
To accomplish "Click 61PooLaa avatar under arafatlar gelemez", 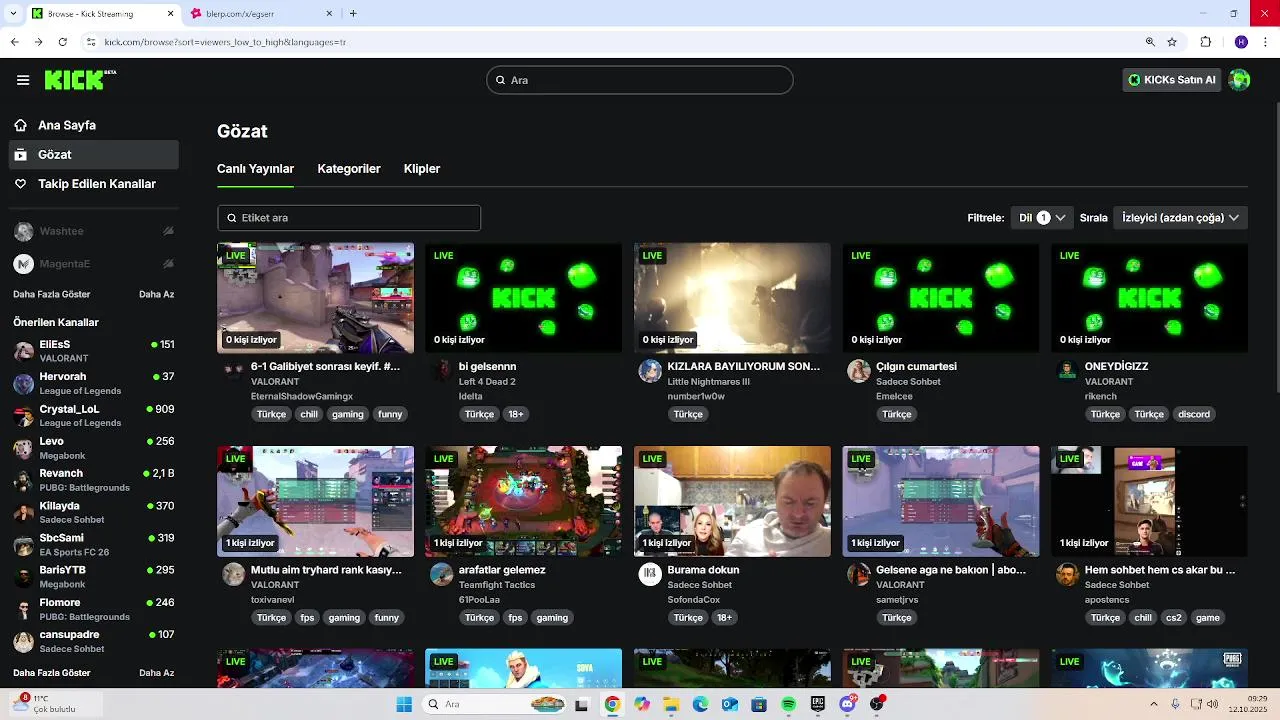I will tap(441, 574).
